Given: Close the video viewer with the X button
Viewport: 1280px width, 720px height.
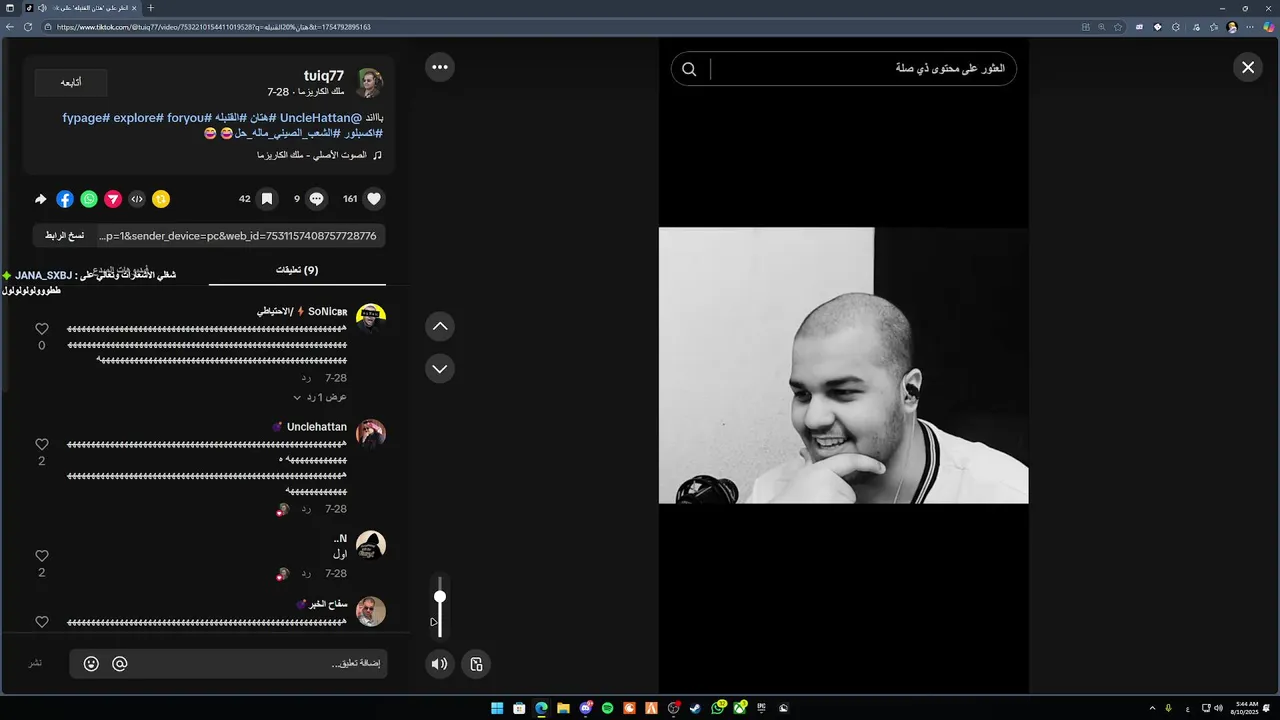Looking at the screenshot, I should tap(1248, 67).
